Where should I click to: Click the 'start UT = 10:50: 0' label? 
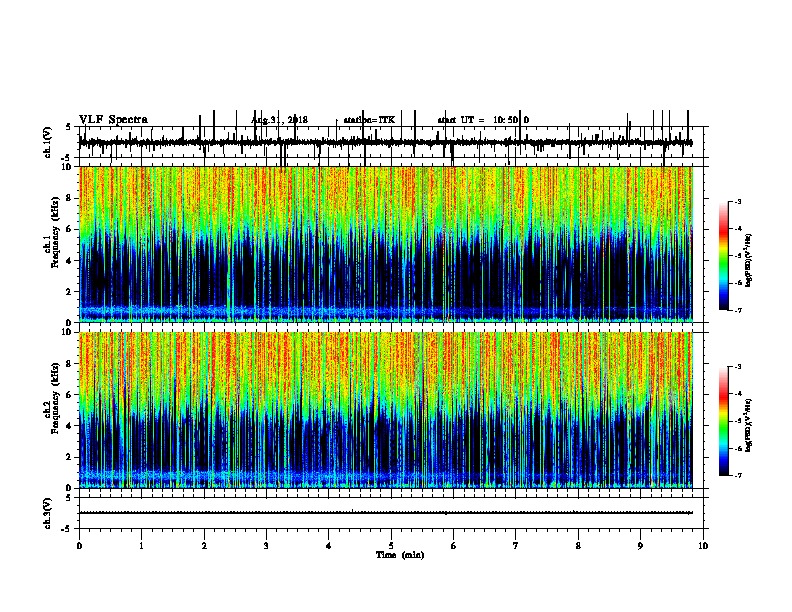click(483, 120)
